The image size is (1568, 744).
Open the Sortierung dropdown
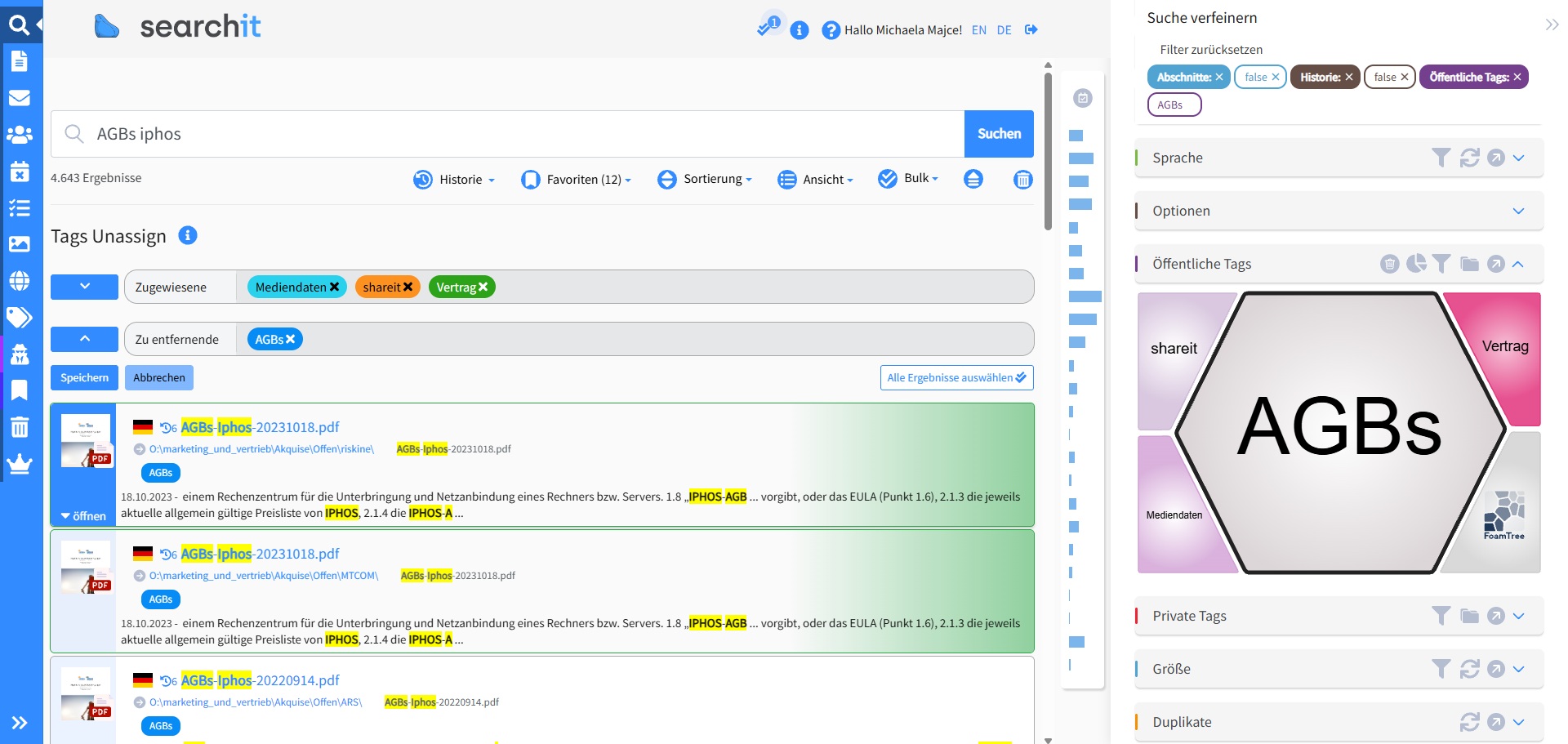coord(705,180)
